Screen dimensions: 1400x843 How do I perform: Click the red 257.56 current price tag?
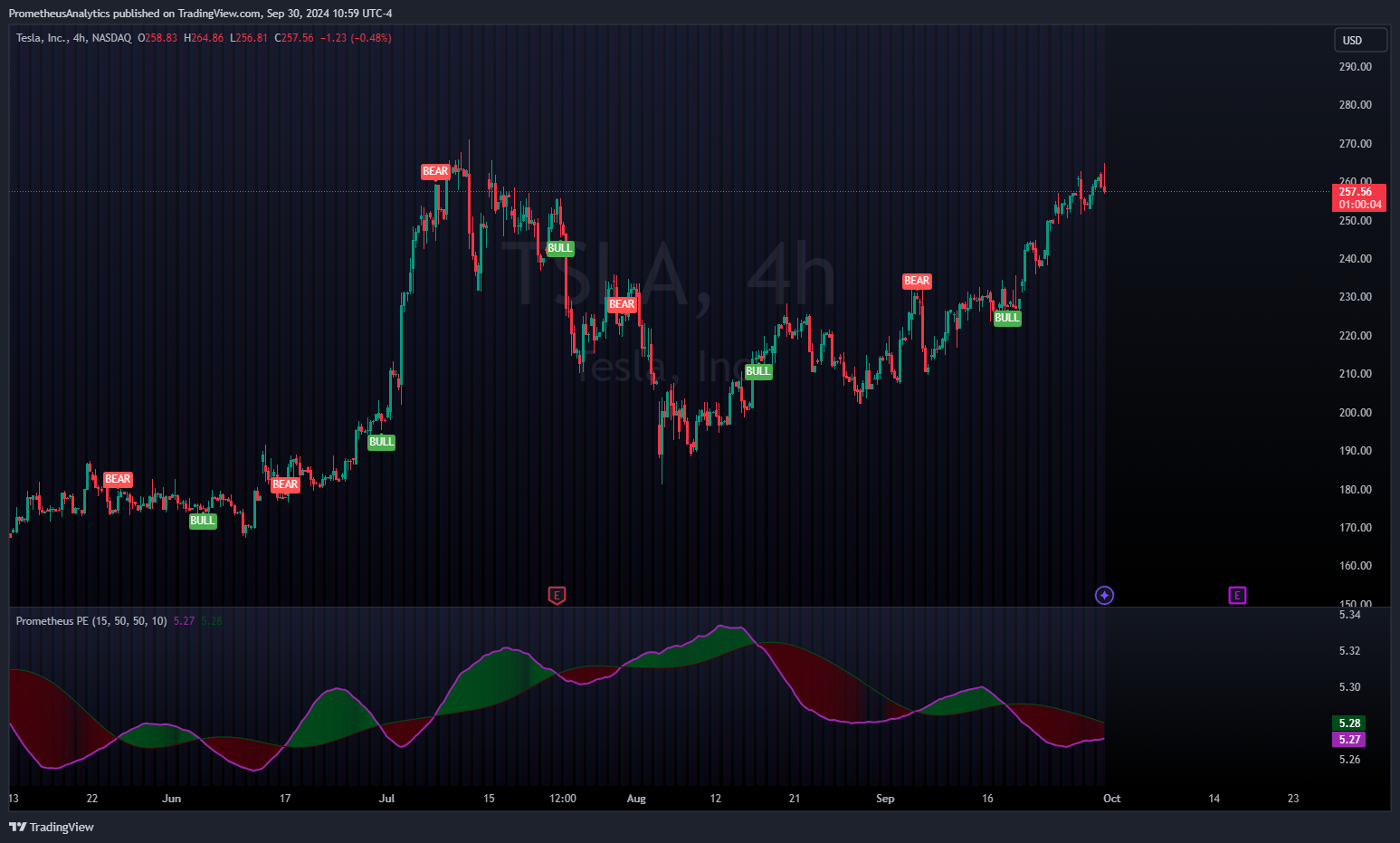(1359, 197)
